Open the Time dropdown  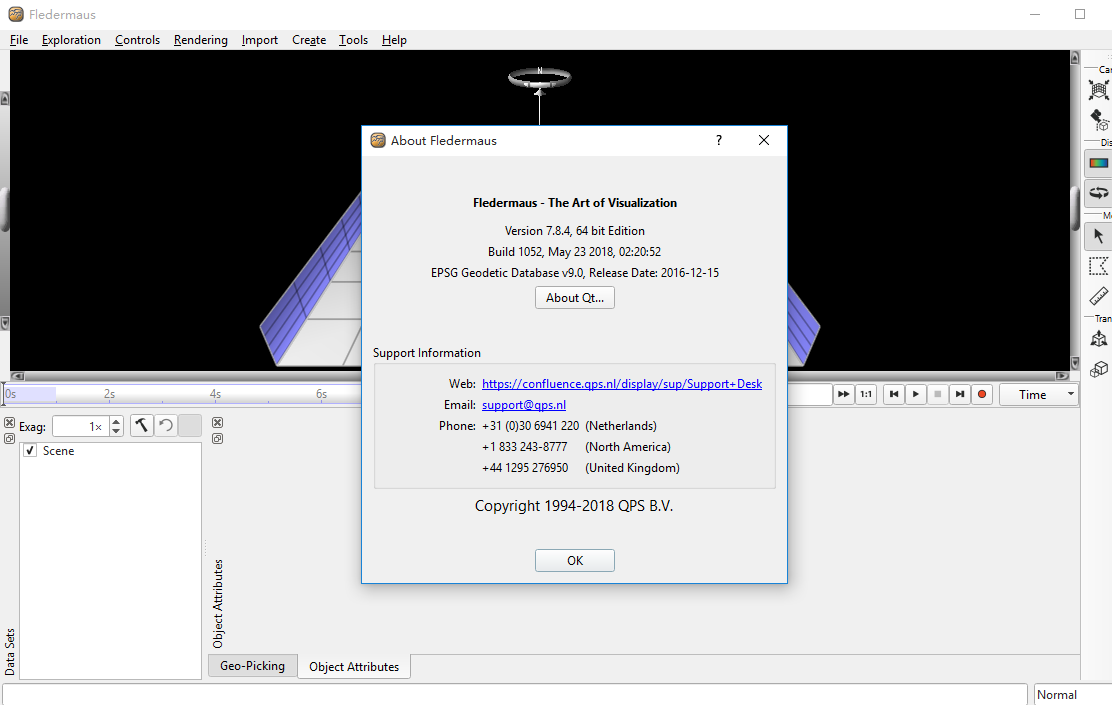1038,395
